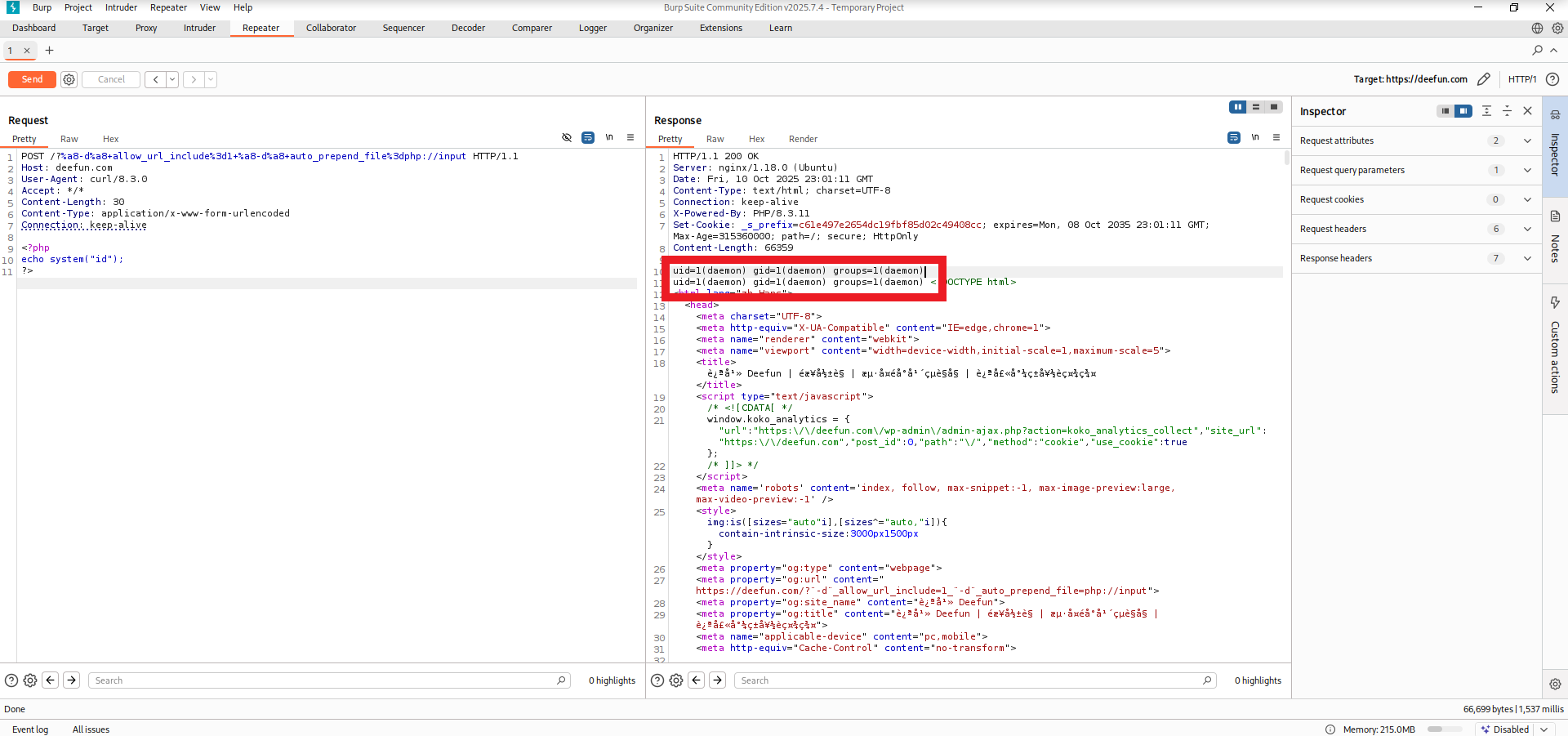Image resolution: width=1568 pixels, height=736 pixels.
Task: Toggle Response show newline characters
Action: (1255, 137)
